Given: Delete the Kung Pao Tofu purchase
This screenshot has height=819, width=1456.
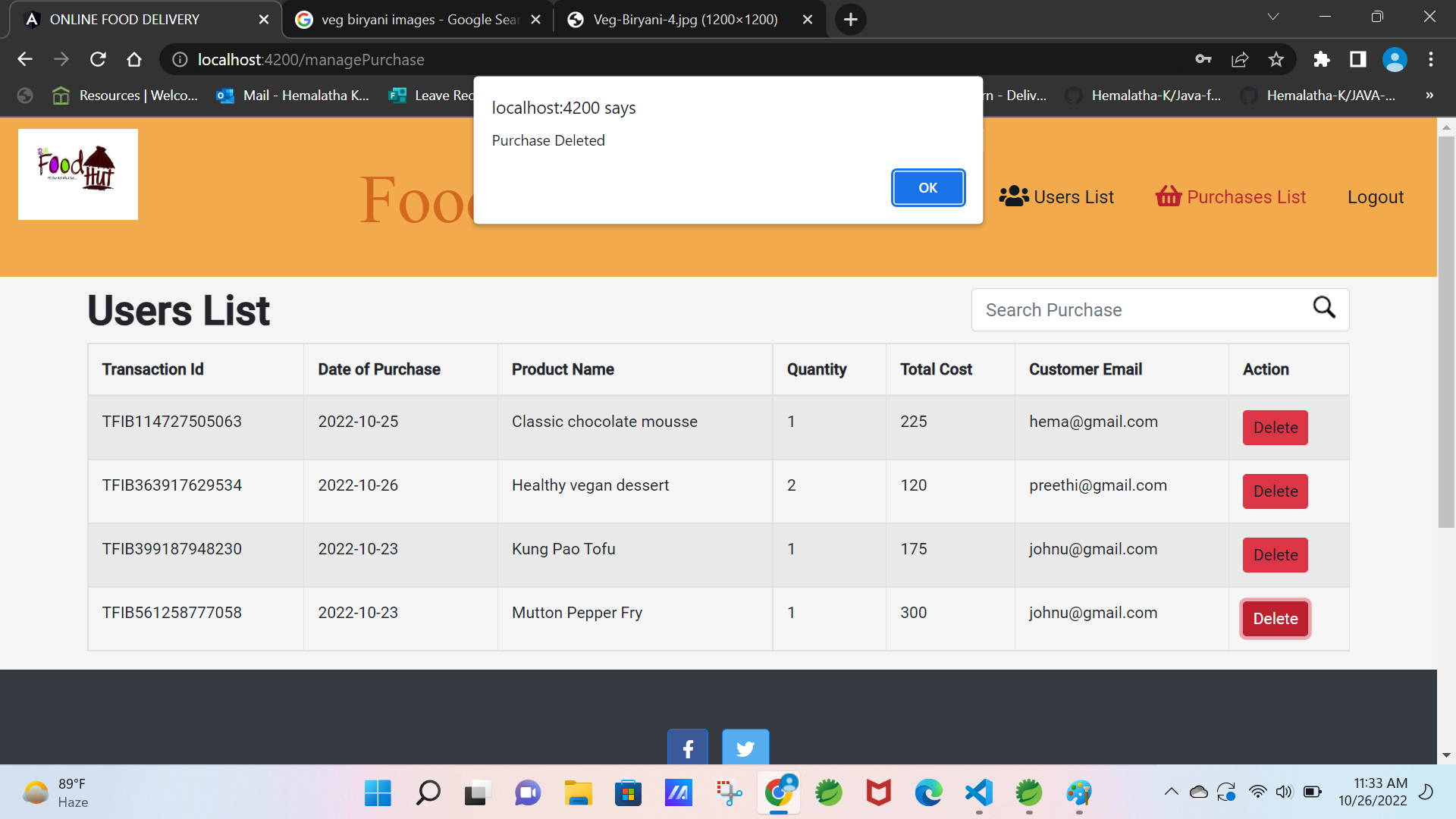Looking at the screenshot, I should coord(1275,555).
